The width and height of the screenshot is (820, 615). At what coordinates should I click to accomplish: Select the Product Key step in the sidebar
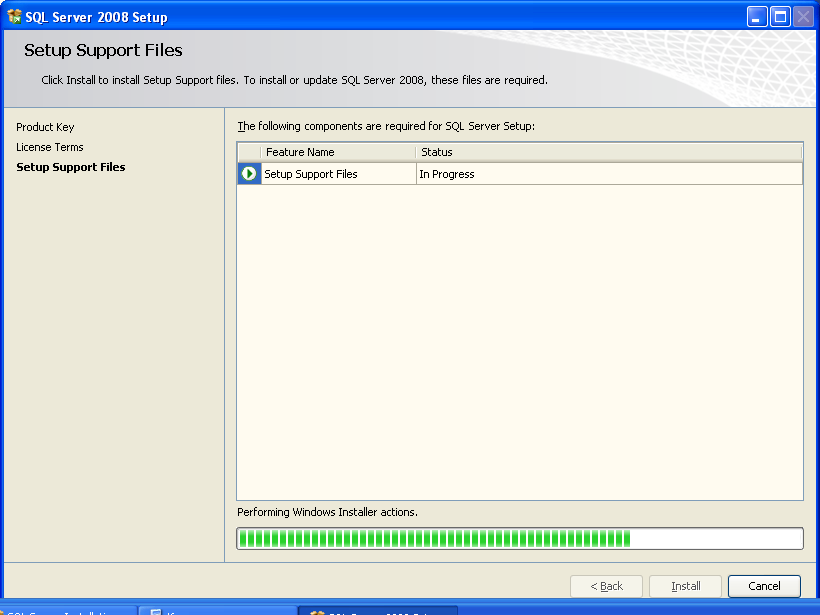point(45,127)
